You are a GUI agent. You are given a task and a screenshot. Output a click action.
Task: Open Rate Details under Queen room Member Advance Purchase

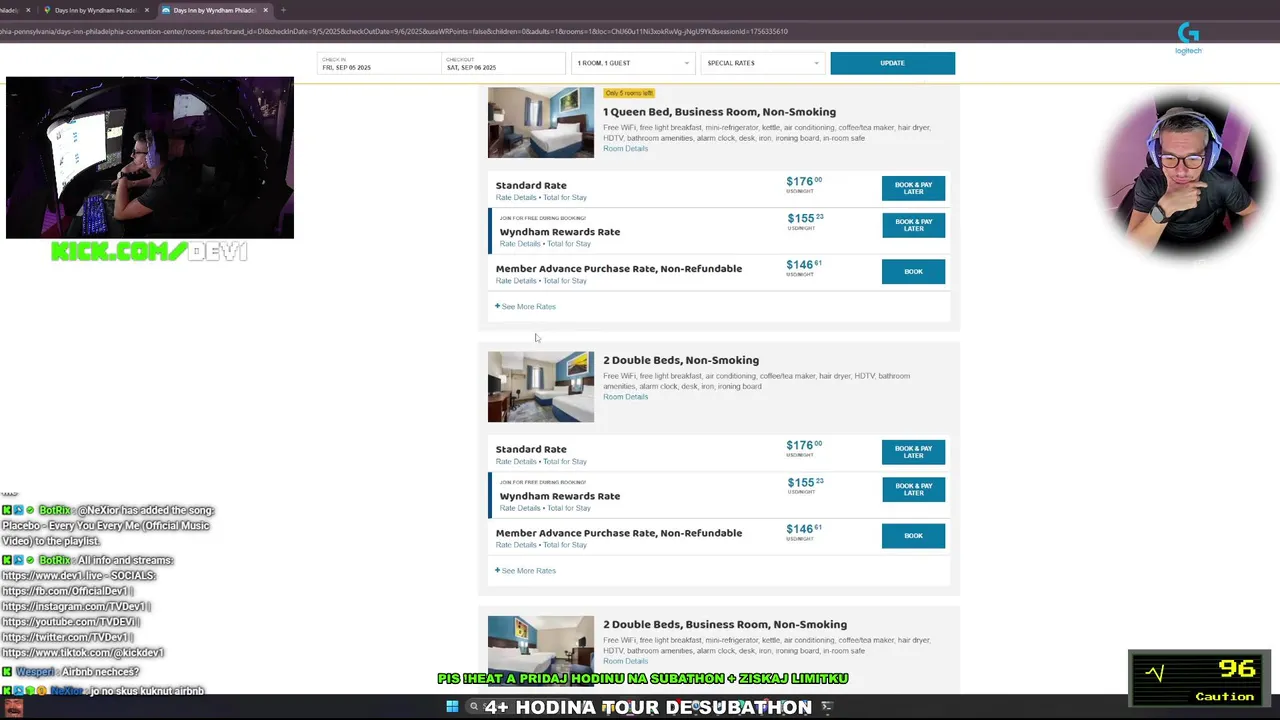click(x=516, y=281)
